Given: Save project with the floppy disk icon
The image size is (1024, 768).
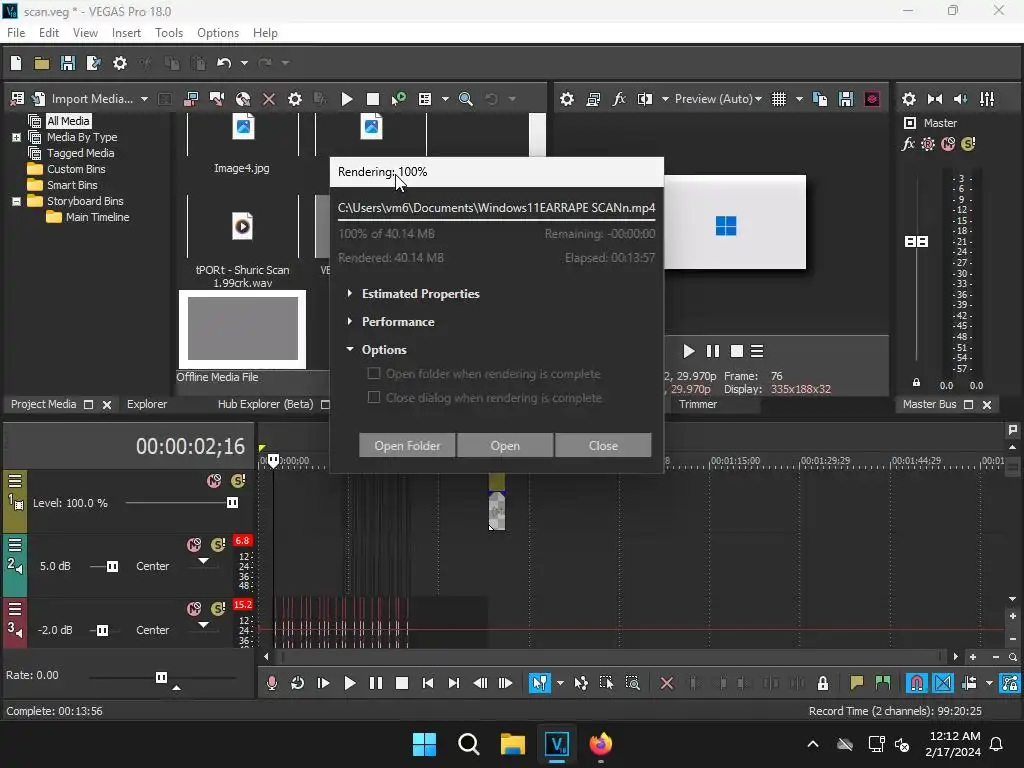Looking at the screenshot, I should pyautogui.click(x=67, y=63).
